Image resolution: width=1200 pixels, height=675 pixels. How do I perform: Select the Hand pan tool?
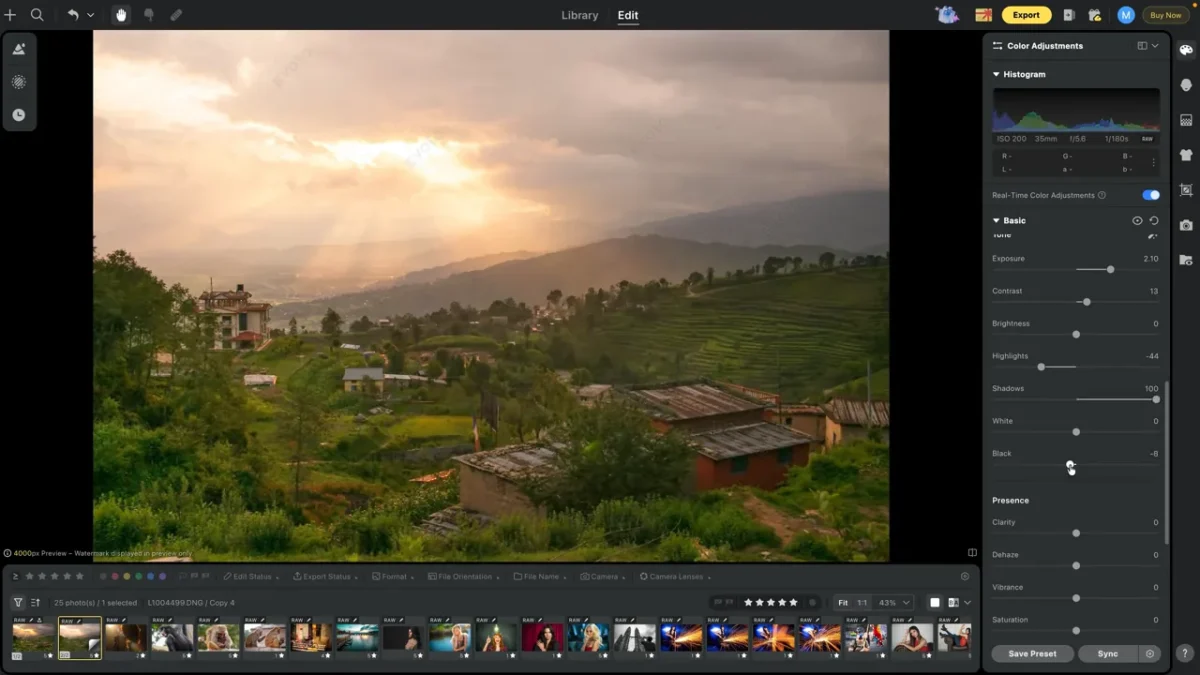[x=121, y=15]
